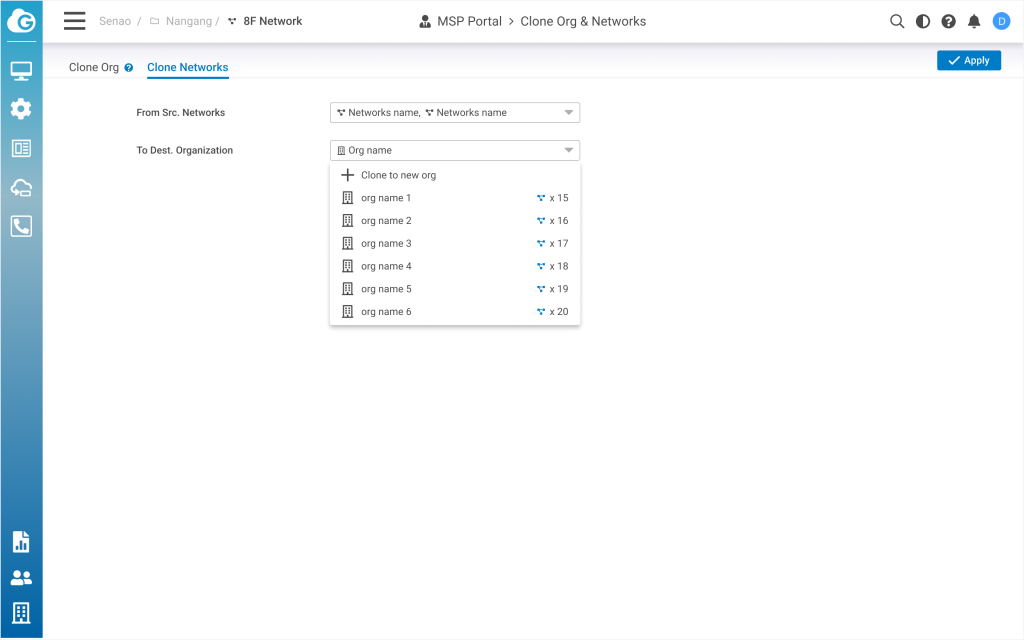
Task: Choose Clone to new org option
Action: (x=398, y=175)
